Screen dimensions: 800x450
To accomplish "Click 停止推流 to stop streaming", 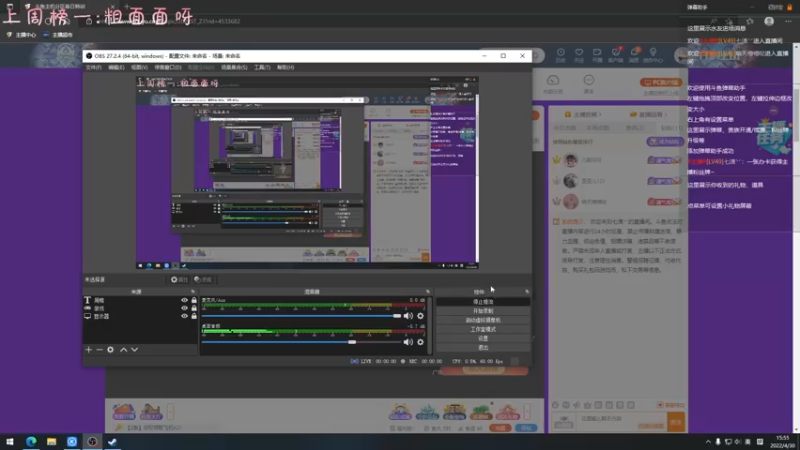I will (x=483, y=302).
